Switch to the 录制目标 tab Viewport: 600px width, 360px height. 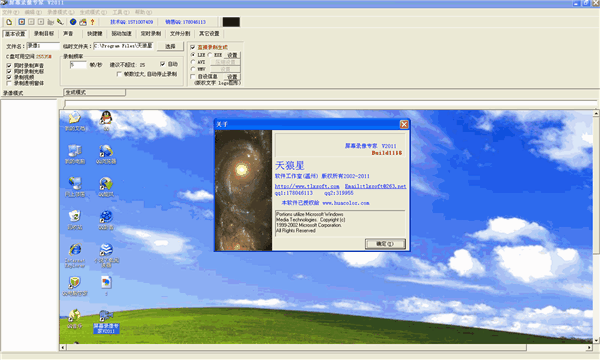pyautogui.click(x=44, y=34)
